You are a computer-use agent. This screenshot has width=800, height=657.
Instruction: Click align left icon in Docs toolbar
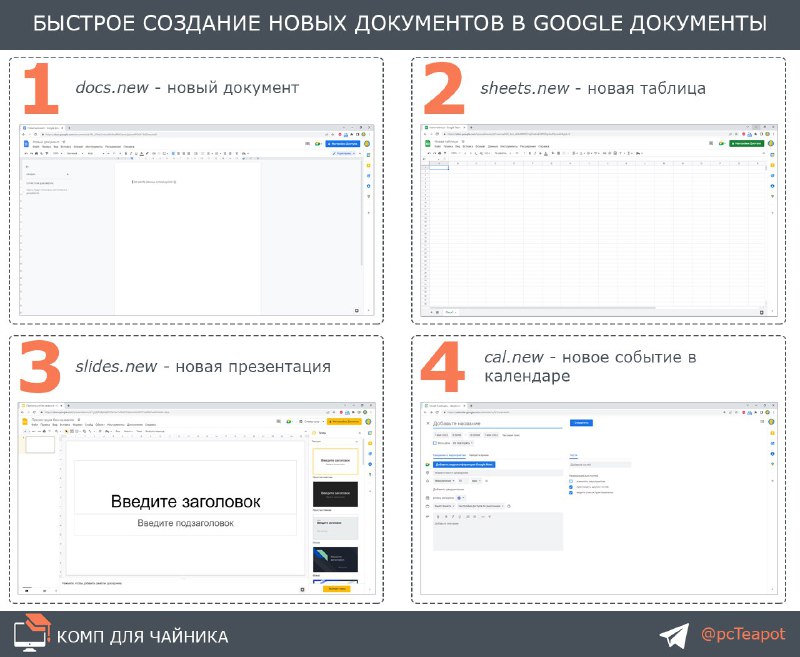173,153
